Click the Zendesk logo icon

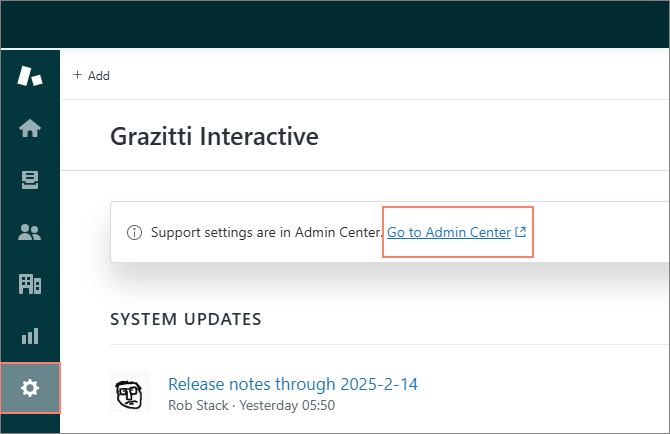click(30, 76)
